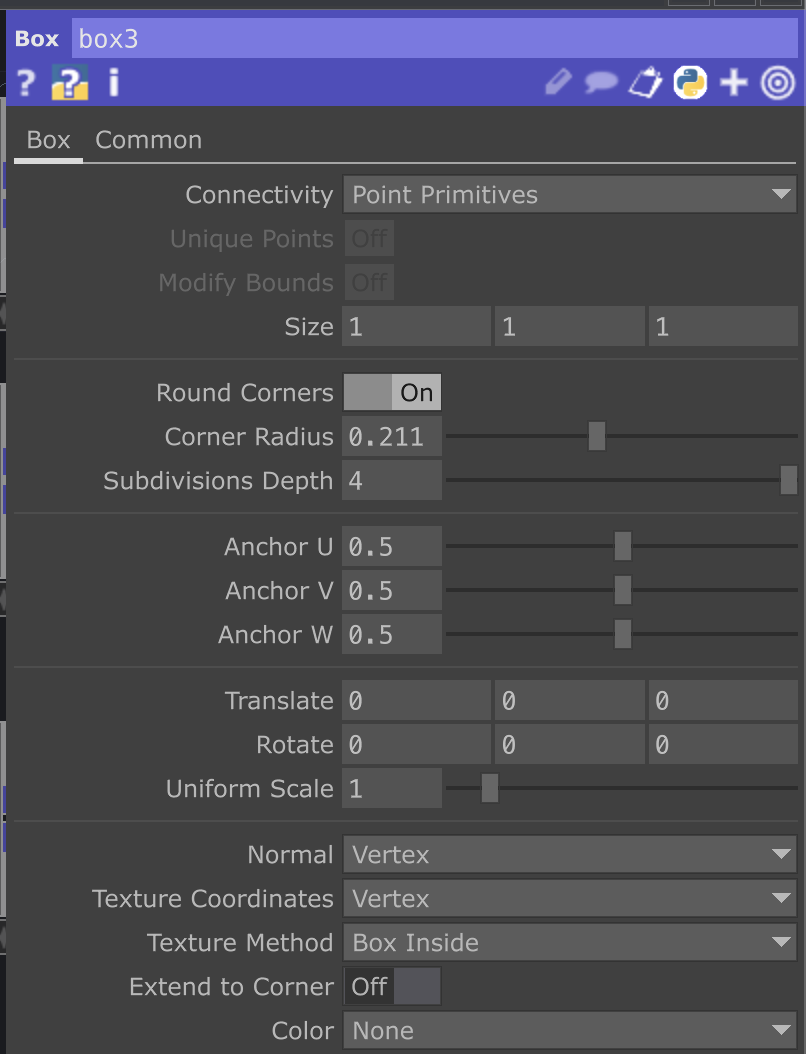Open Python help for this operator
This screenshot has height=1054, width=806.
(70, 83)
